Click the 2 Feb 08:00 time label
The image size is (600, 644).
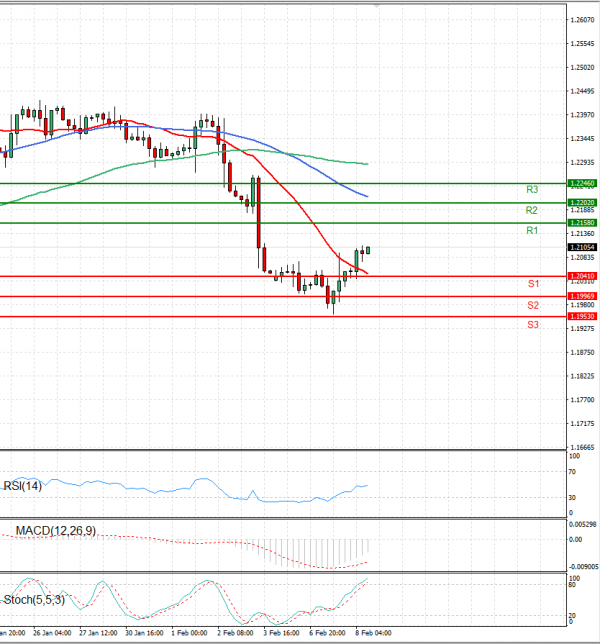coord(236,633)
